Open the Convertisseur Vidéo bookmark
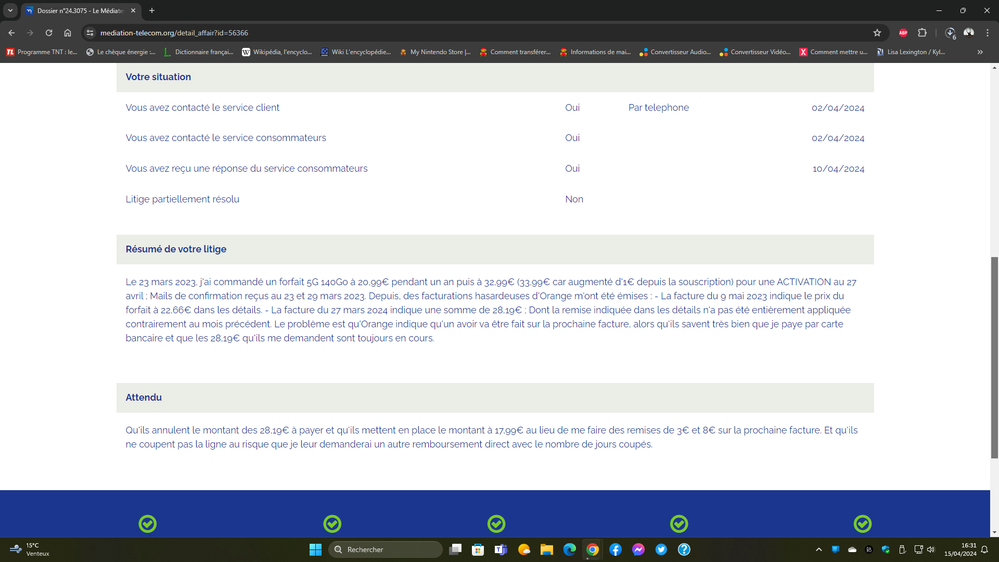 pos(755,52)
